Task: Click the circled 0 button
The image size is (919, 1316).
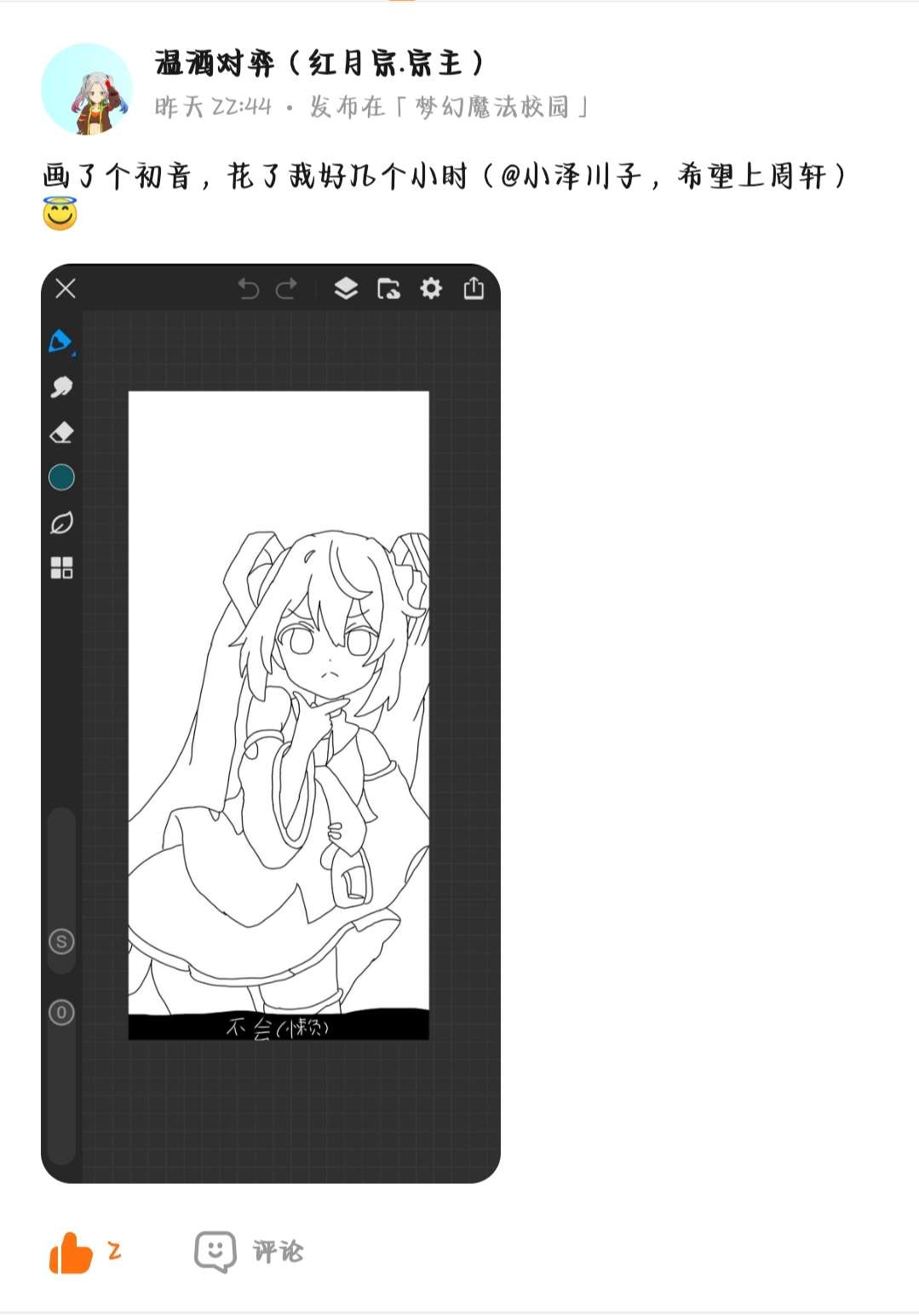Action: (x=61, y=1013)
